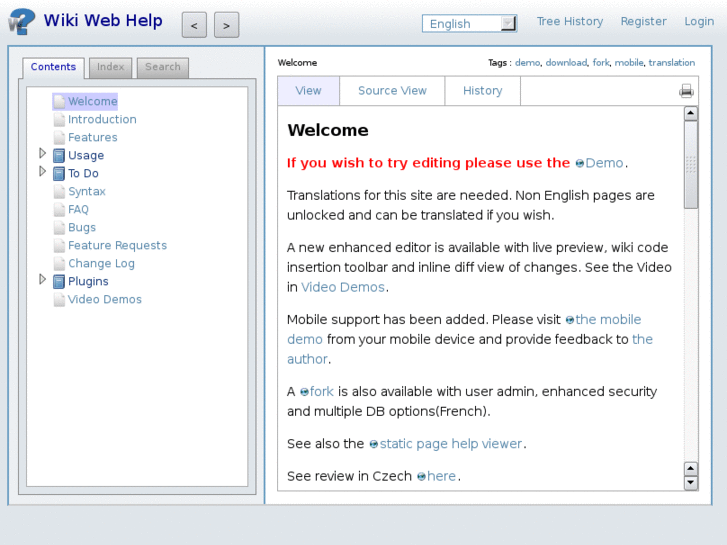The image size is (727, 545).
Task: Click the Wiki Web Help logo icon
Action: pos(21,22)
